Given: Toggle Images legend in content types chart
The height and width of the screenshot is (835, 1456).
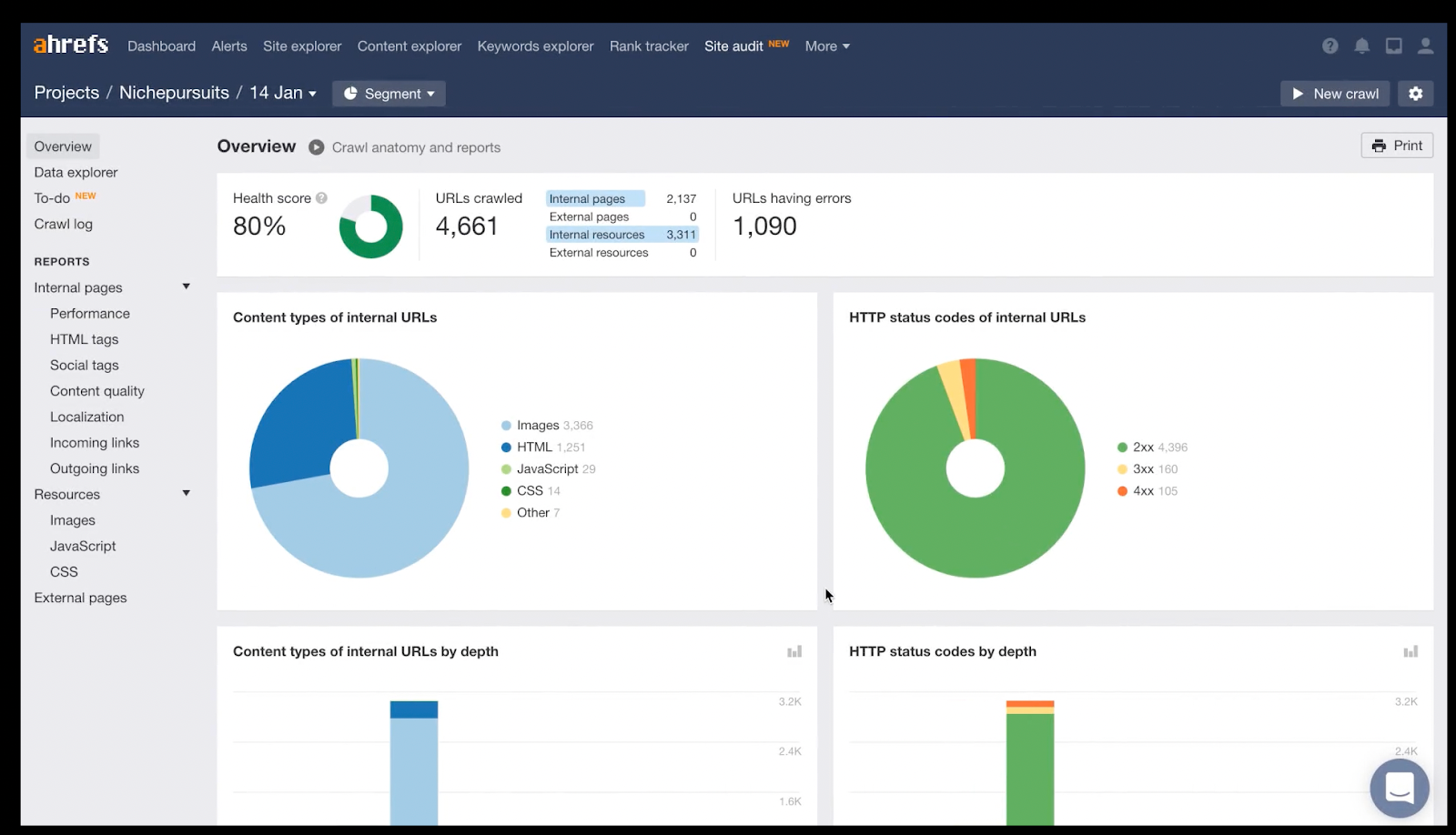Looking at the screenshot, I should coord(538,426).
